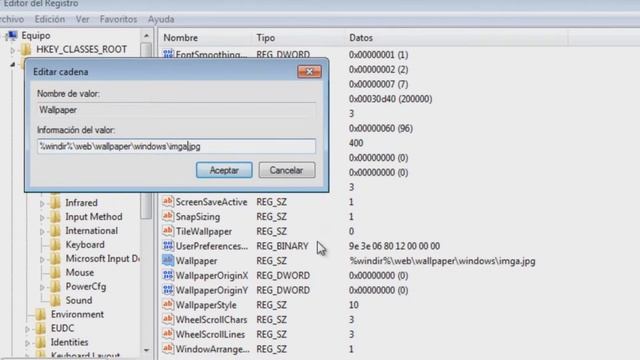The height and width of the screenshot is (360, 640).
Task: Click the Microsoft Input folder icon
Action: [55, 259]
